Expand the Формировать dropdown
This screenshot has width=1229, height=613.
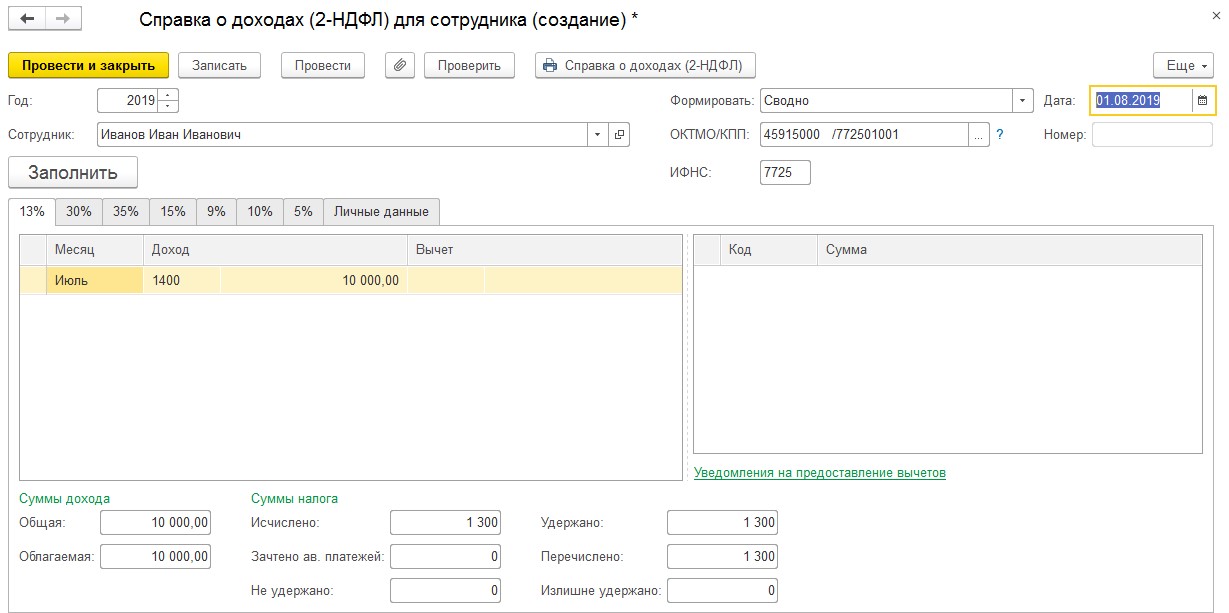pyautogui.click(x=1022, y=101)
